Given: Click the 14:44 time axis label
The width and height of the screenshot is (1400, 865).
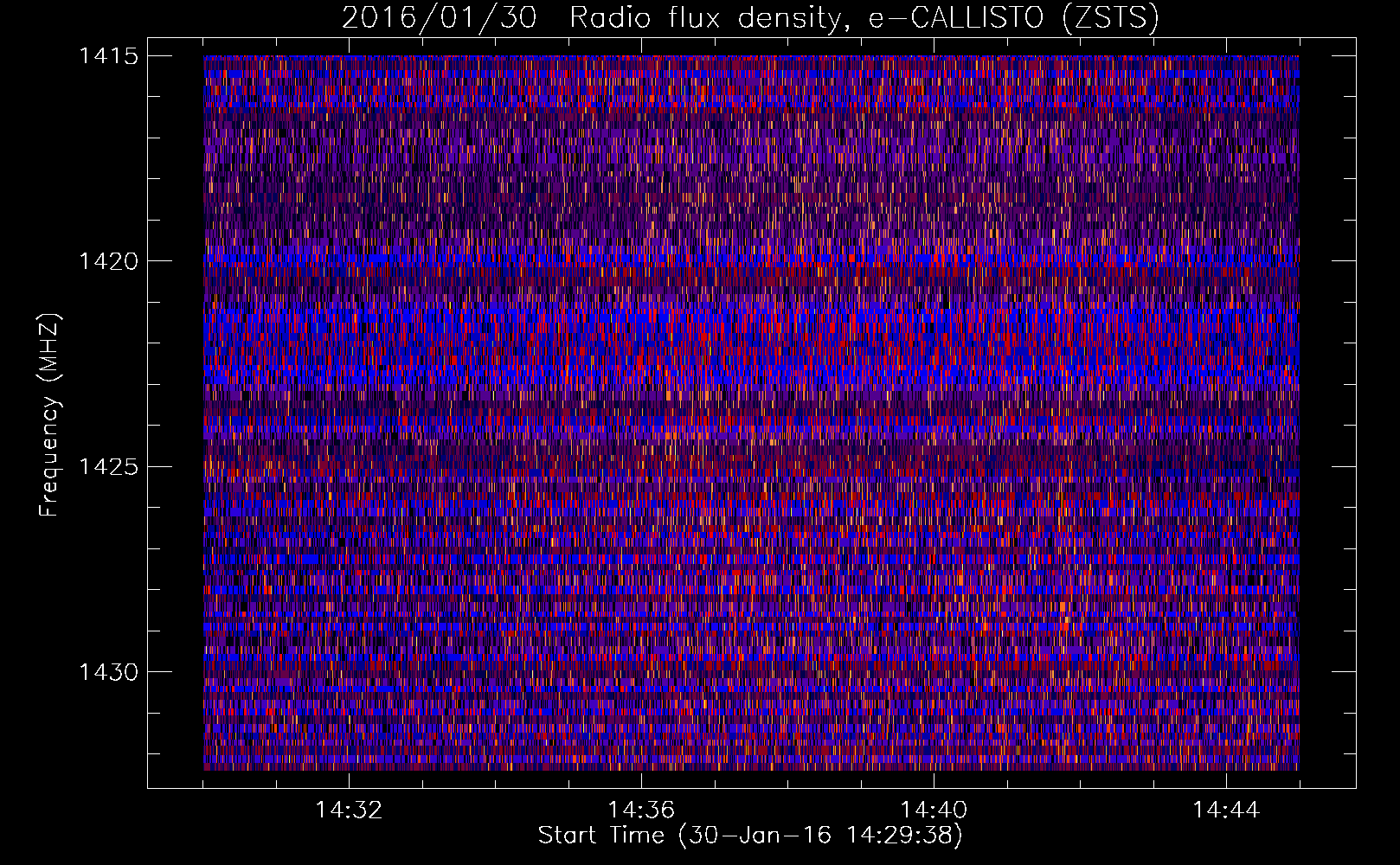Looking at the screenshot, I should [x=1226, y=811].
